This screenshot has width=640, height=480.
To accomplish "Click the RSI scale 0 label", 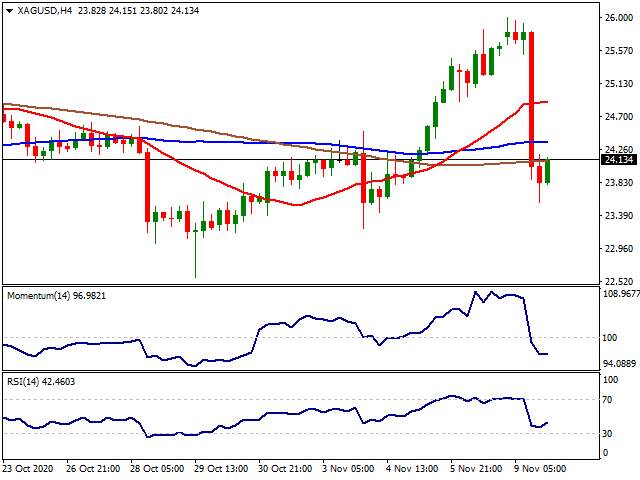I will coord(605,453).
